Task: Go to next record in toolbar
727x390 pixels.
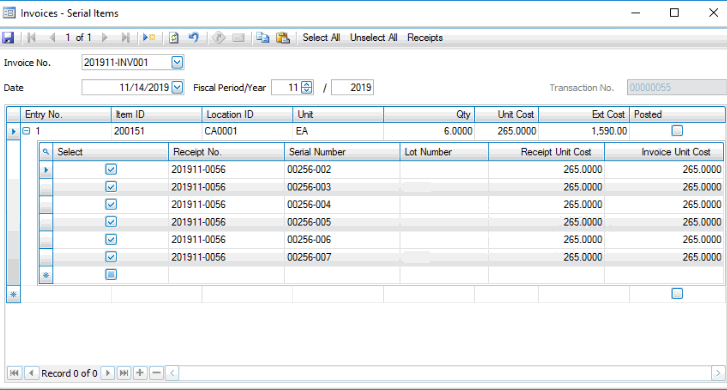Action: click(105, 38)
